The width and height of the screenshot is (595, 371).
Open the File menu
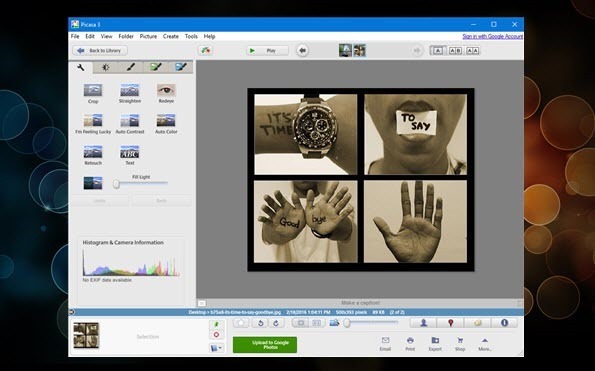point(75,36)
